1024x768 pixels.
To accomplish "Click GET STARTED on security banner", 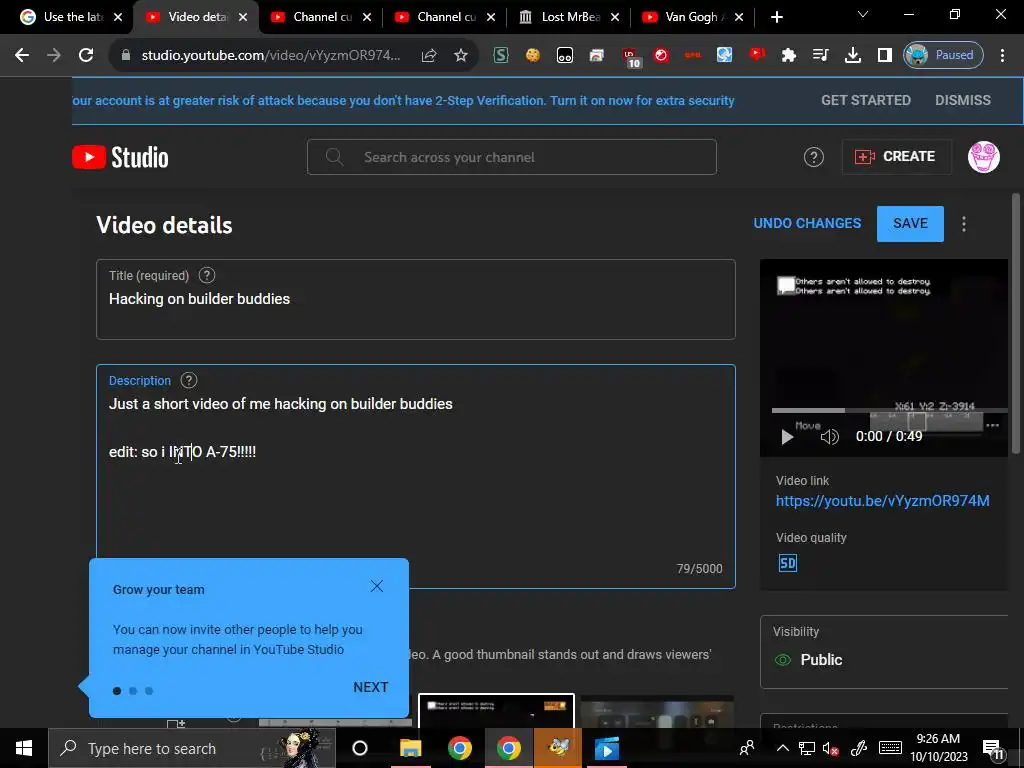I will (865, 101).
